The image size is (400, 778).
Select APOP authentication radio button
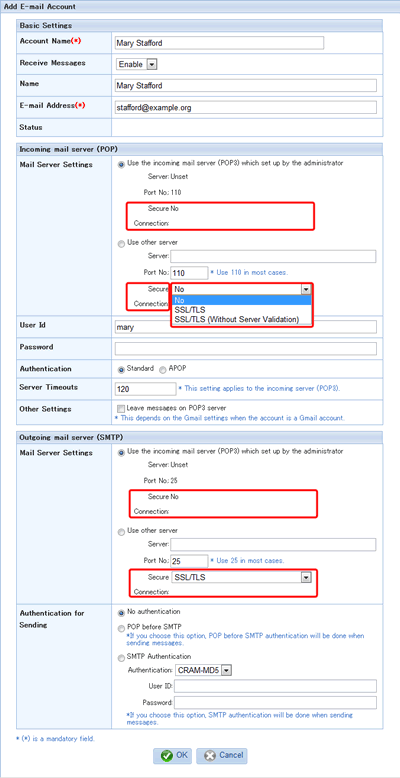tap(163, 369)
